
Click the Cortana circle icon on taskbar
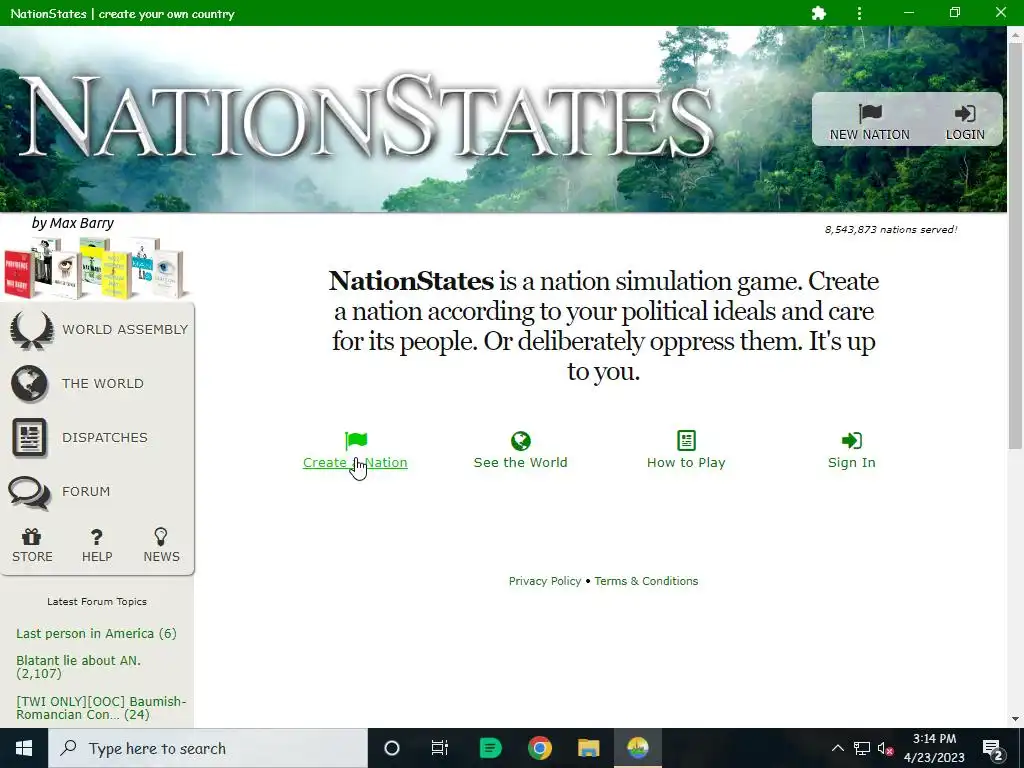point(392,748)
